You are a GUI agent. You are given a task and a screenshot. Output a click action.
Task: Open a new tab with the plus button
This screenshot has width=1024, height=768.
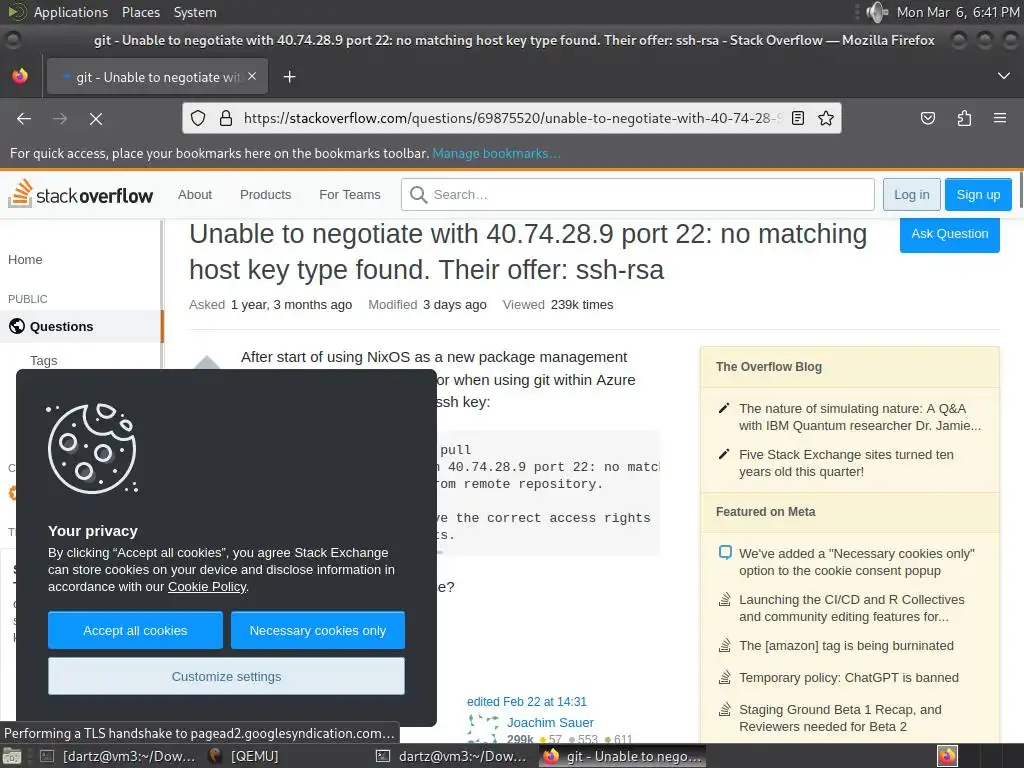point(289,77)
